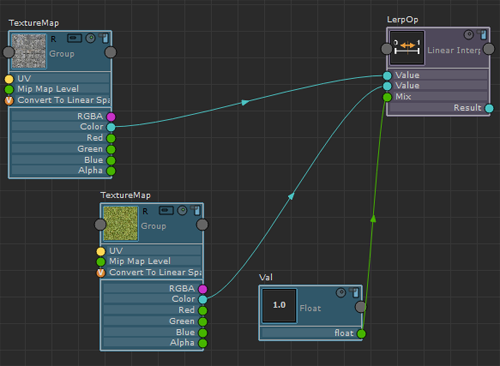
Task: Click the blue pin icon on top TextureMap node
Action: (x=105, y=38)
